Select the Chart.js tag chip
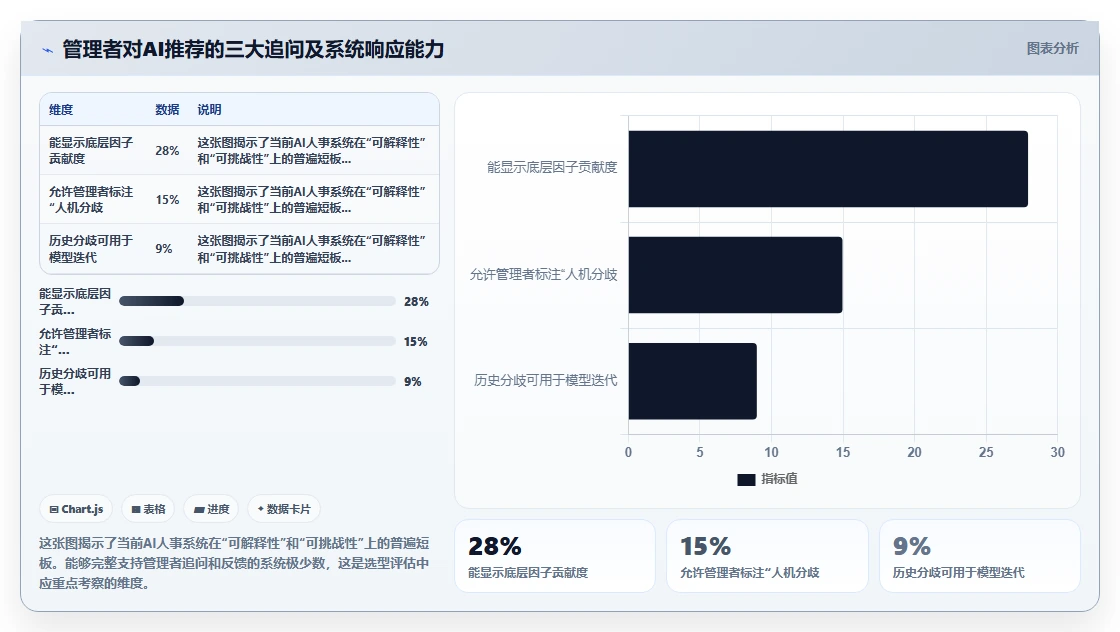The height and width of the screenshot is (632, 1120). point(76,509)
